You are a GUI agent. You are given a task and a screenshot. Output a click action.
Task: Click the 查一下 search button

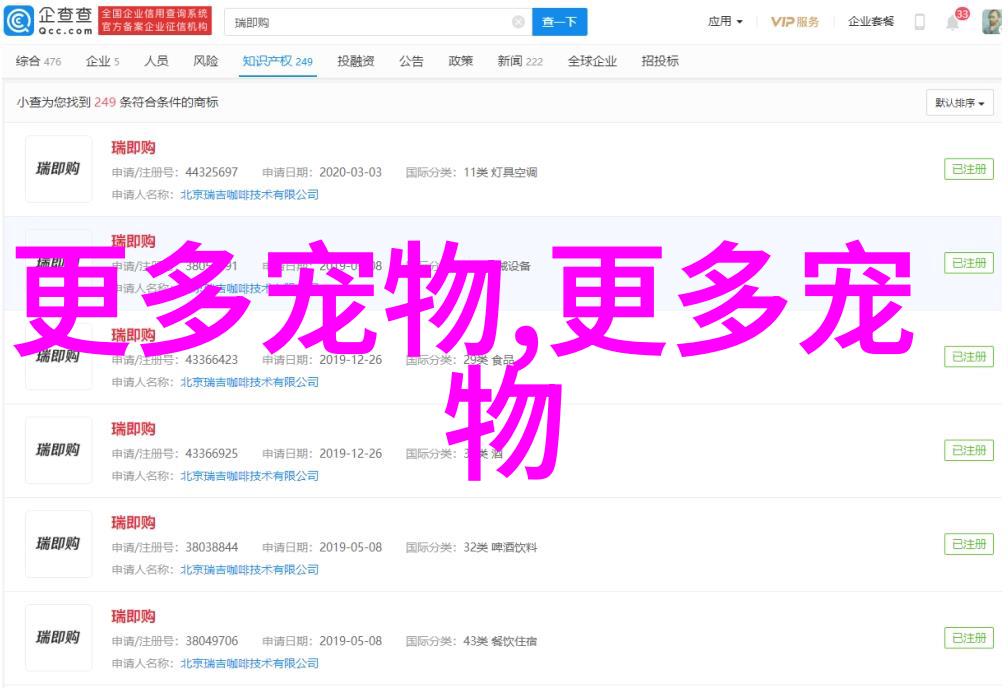point(559,23)
